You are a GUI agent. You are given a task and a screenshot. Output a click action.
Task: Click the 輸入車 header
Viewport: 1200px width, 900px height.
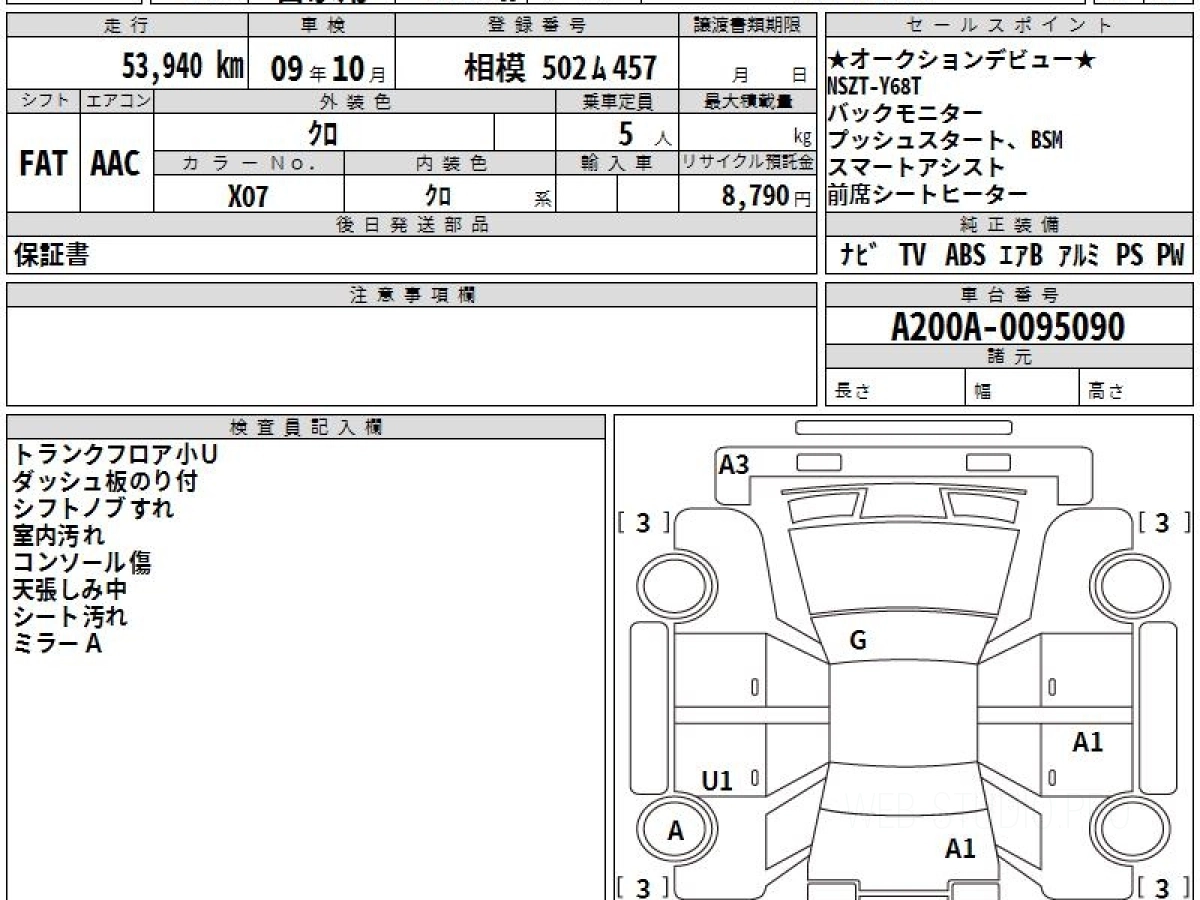coord(617,163)
